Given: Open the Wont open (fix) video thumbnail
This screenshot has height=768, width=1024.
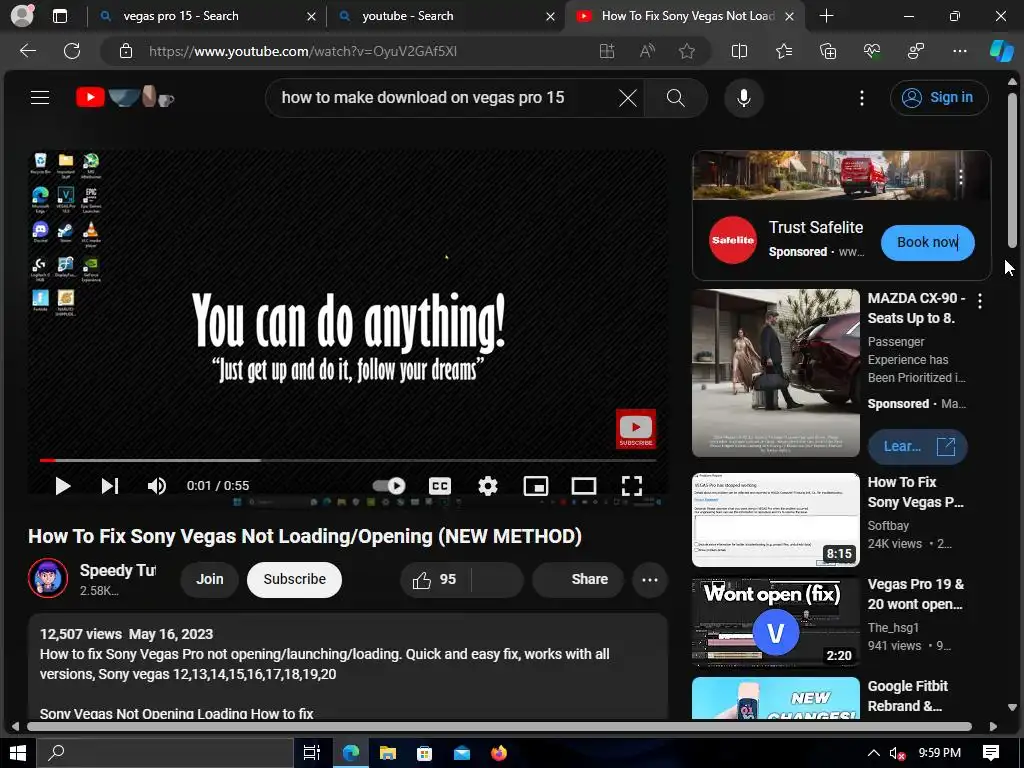Looking at the screenshot, I should (776, 622).
